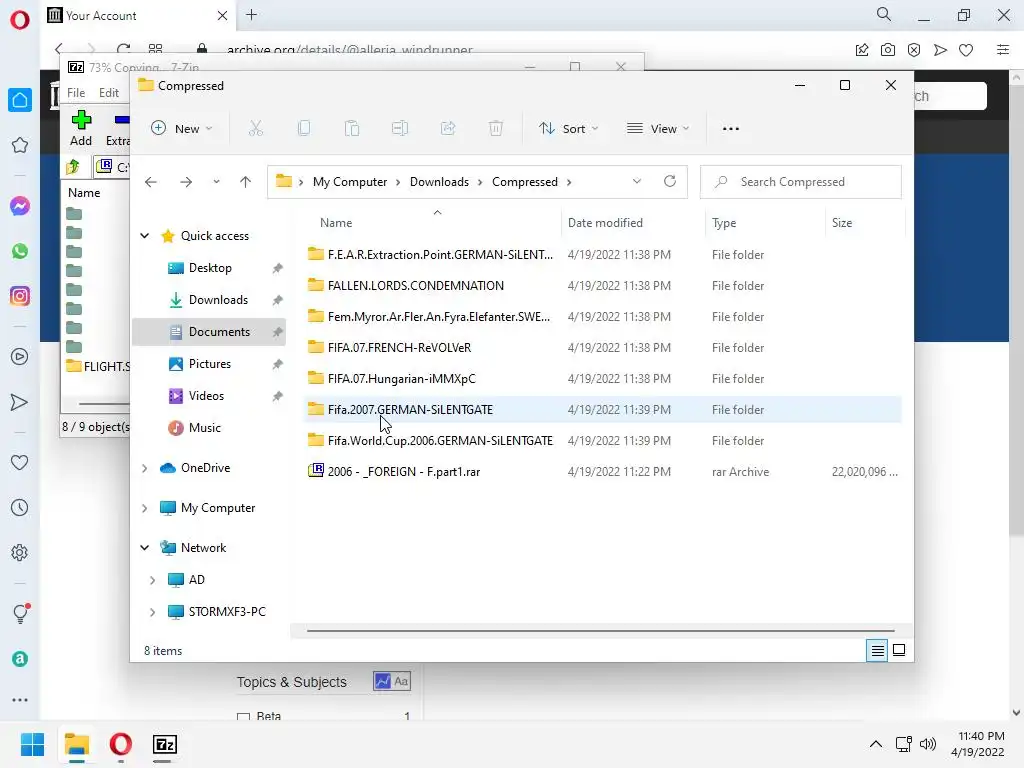The height and width of the screenshot is (768, 1024).
Task: Open Instagram in Opera sidebar
Action: tap(20, 296)
